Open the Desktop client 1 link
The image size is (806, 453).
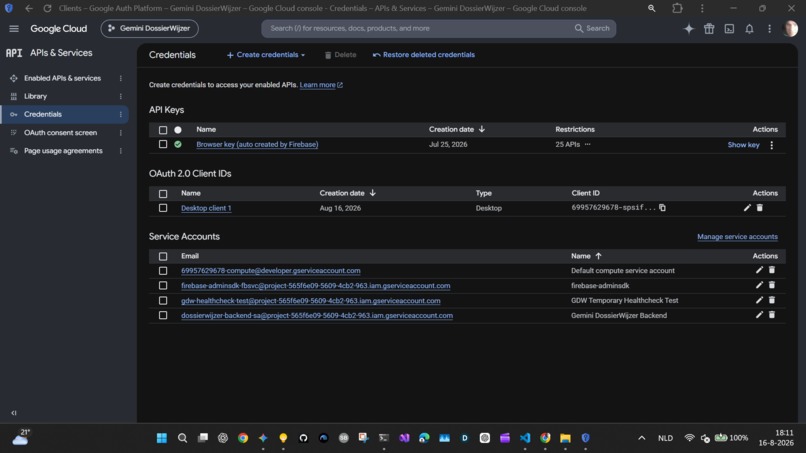pyautogui.click(x=206, y=208)
